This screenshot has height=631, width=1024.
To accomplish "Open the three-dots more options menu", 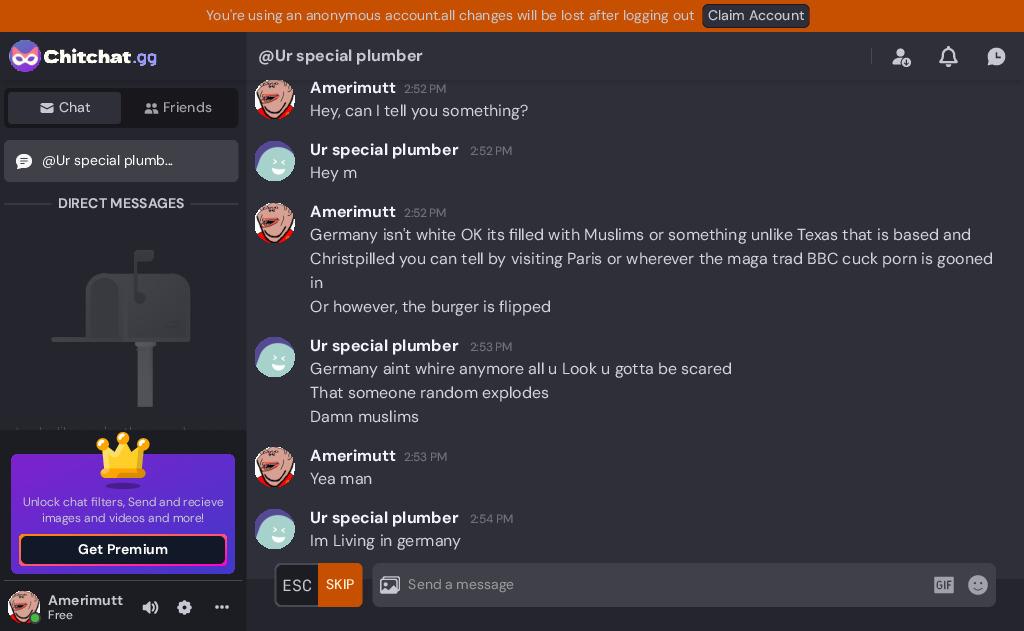I will click(x=222, y=607).
